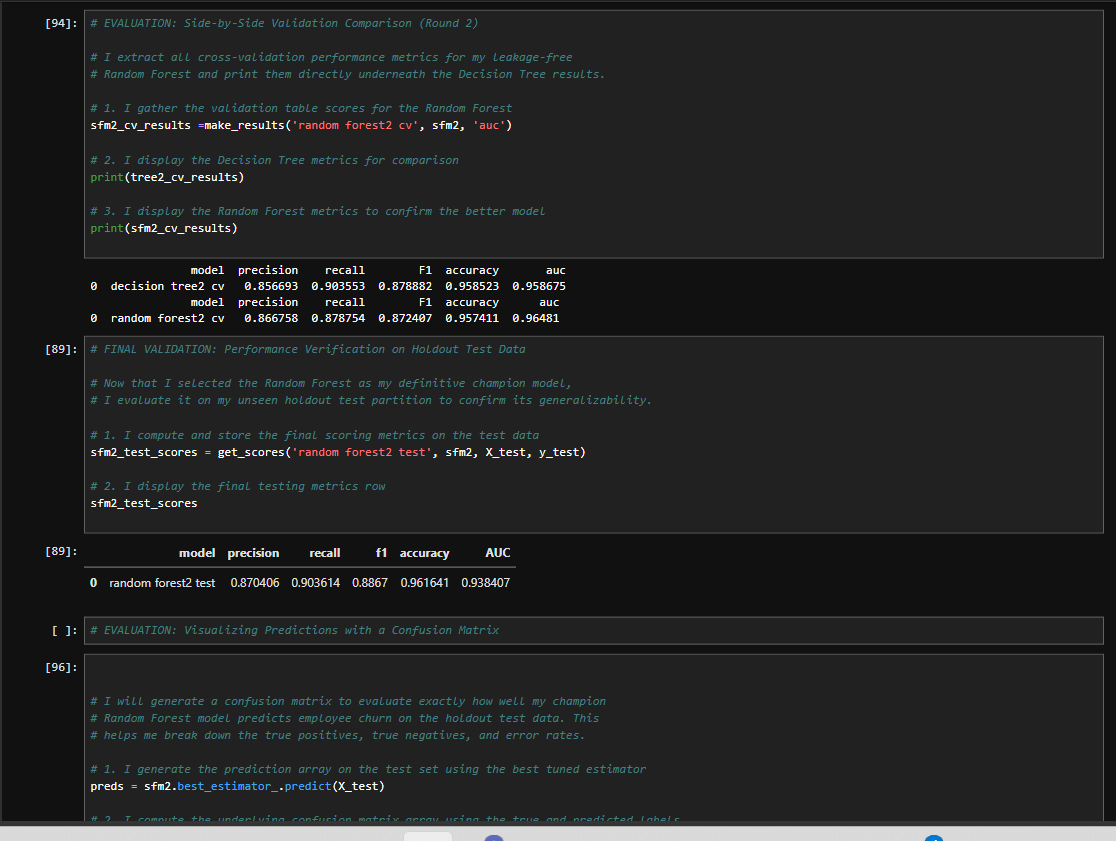Click the preds = sfm2.best_estimator_.predict line
Screen dimensions: 1116x841
point(237,786)
